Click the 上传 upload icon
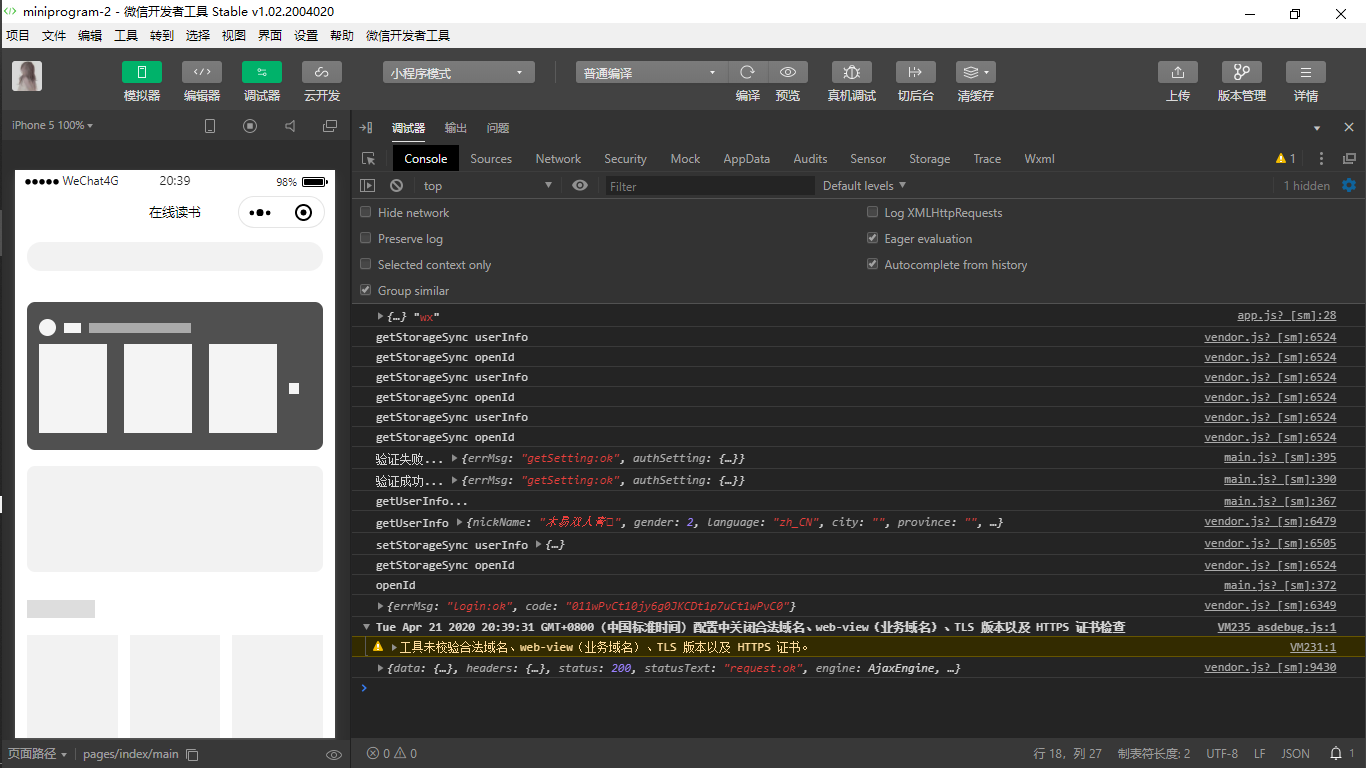The width and height of the screenshot is (1366, 768). click(x=1177, y=73)
